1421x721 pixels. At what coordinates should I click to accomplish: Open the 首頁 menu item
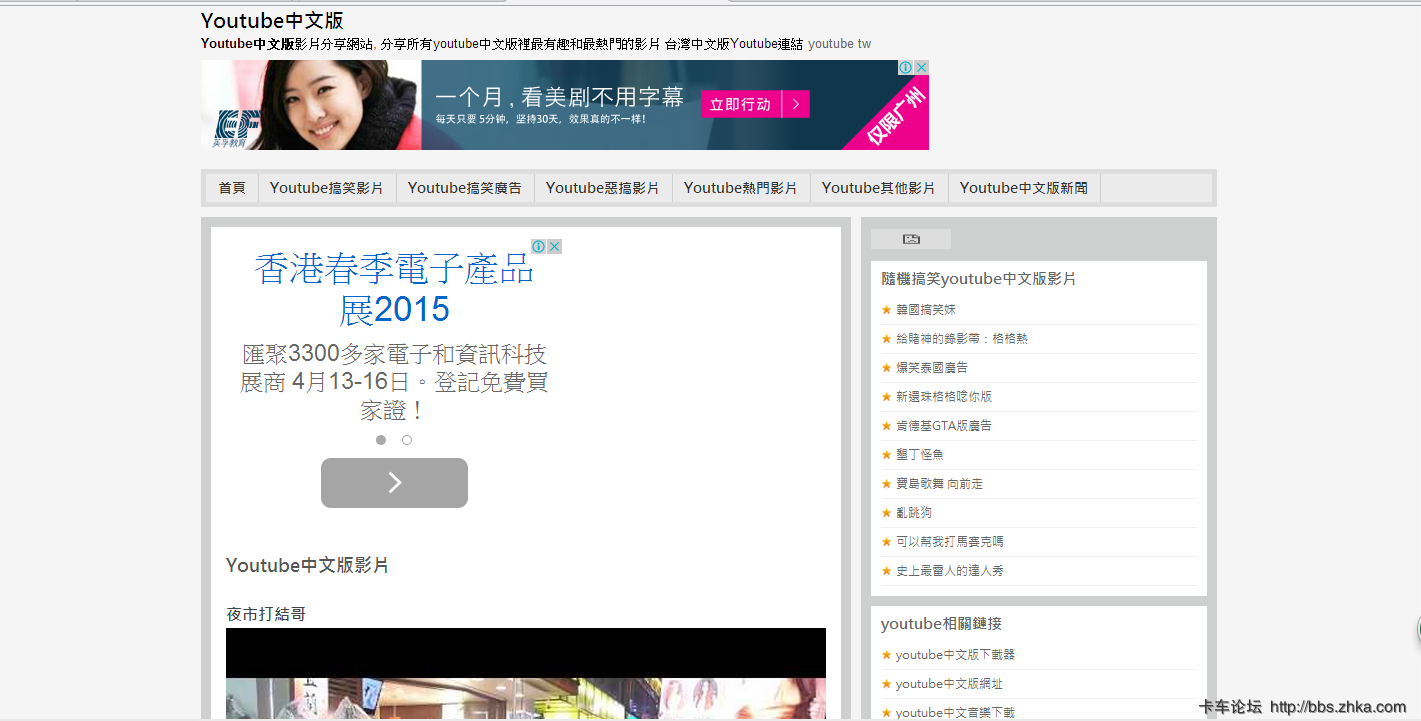[x=232, y=188]
